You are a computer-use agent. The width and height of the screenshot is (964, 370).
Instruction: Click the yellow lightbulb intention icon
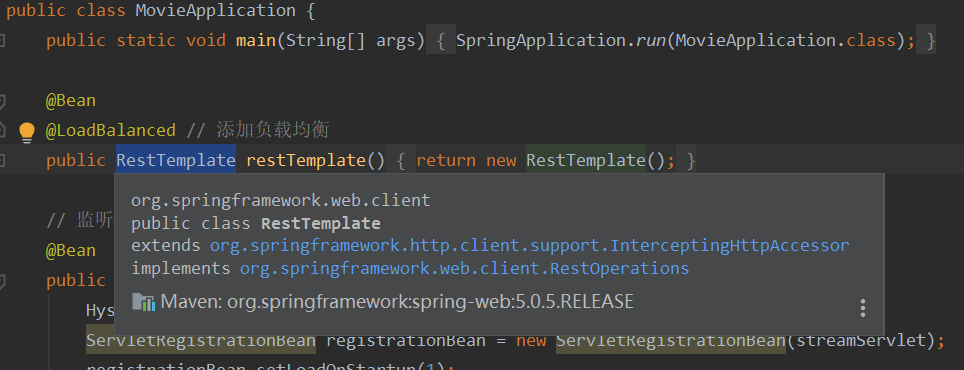pos(26,132)
